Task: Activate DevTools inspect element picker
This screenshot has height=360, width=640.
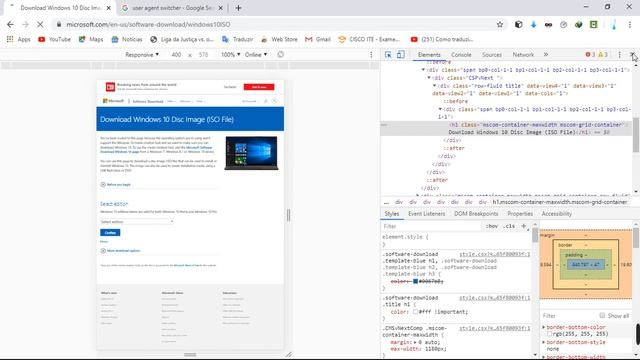Action: (388, 55)
